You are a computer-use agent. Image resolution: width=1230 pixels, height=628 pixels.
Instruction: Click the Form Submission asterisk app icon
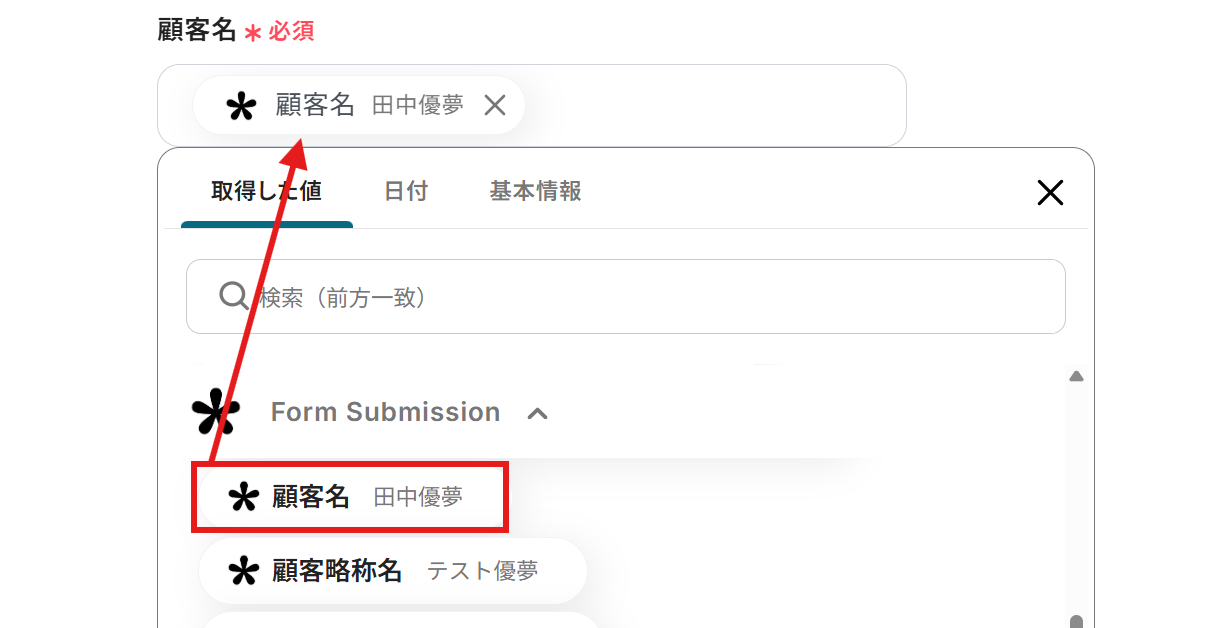216,412
